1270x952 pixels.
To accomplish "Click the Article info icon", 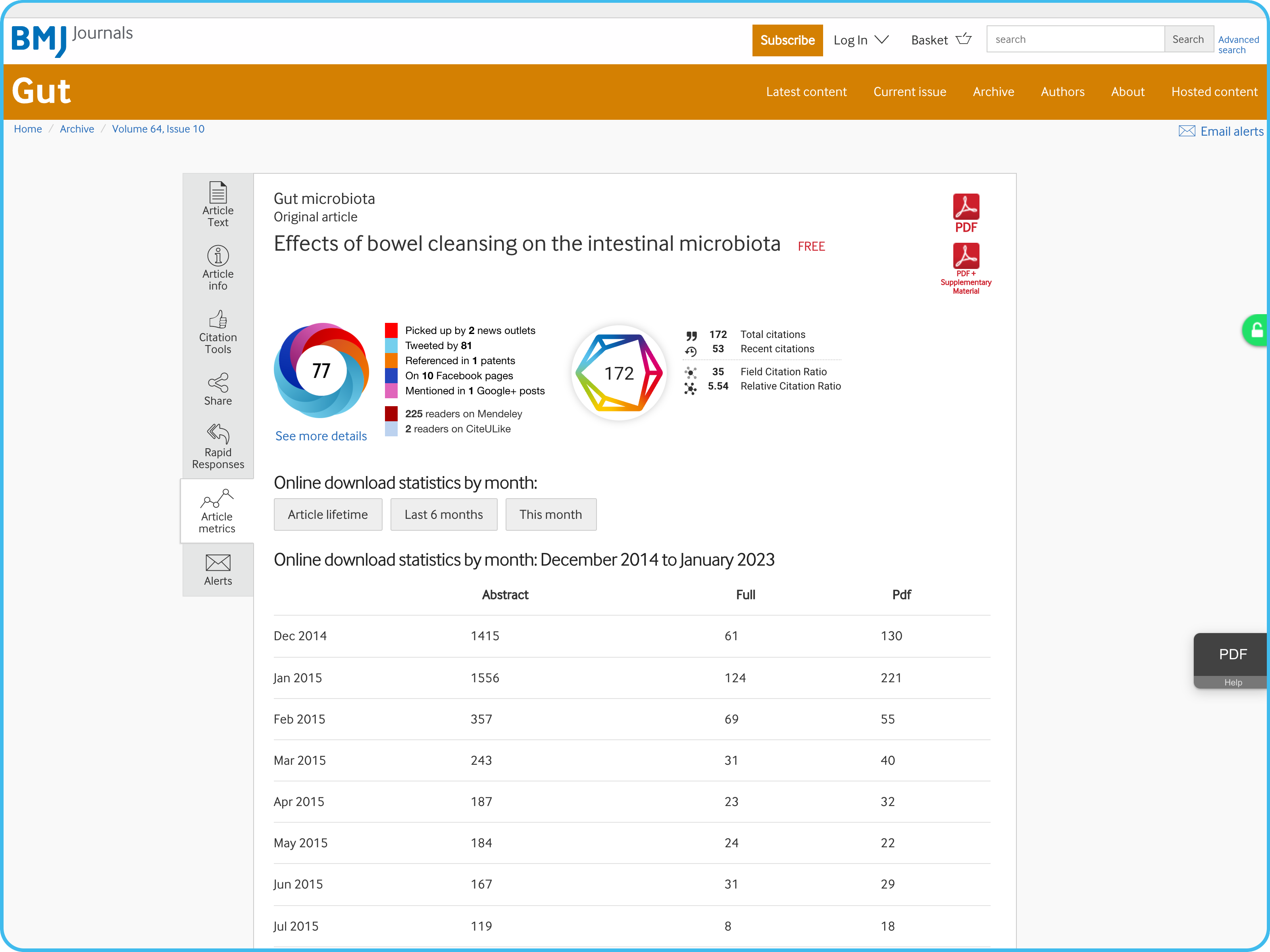I will click(217, 256).
